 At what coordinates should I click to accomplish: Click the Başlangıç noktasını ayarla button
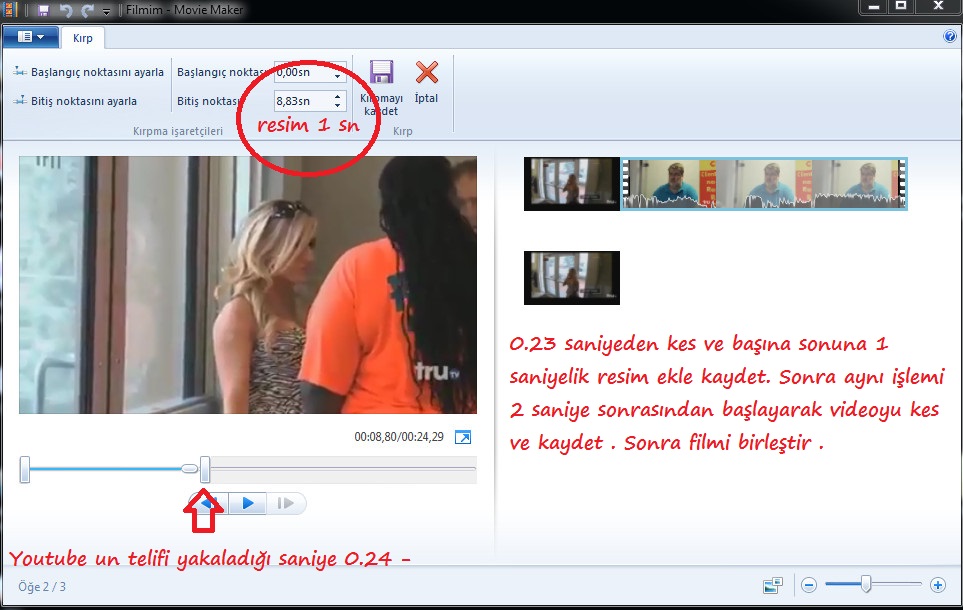(x=89, y=72)
